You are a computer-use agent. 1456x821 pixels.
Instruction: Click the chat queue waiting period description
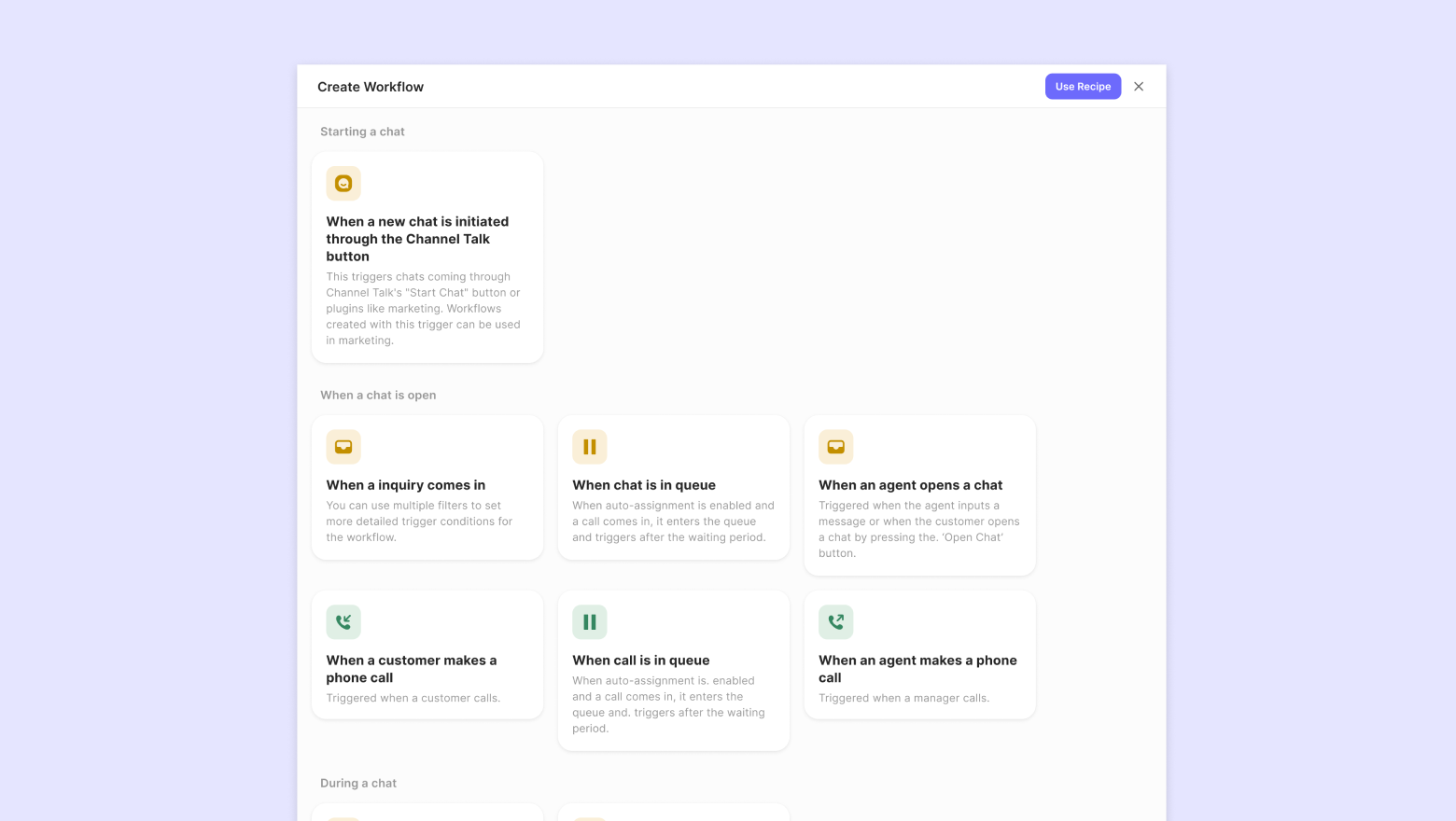coord(673,522)
